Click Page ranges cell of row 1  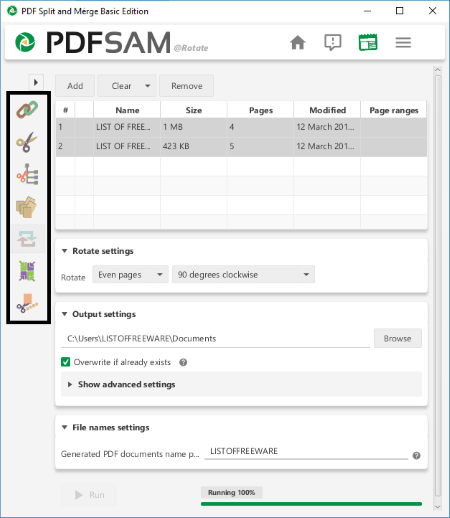394,127
